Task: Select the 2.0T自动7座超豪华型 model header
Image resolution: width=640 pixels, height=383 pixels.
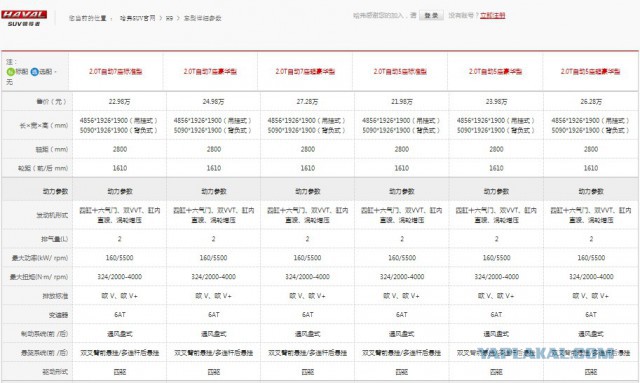Action: pyautogui.click(x=305, y=71)
